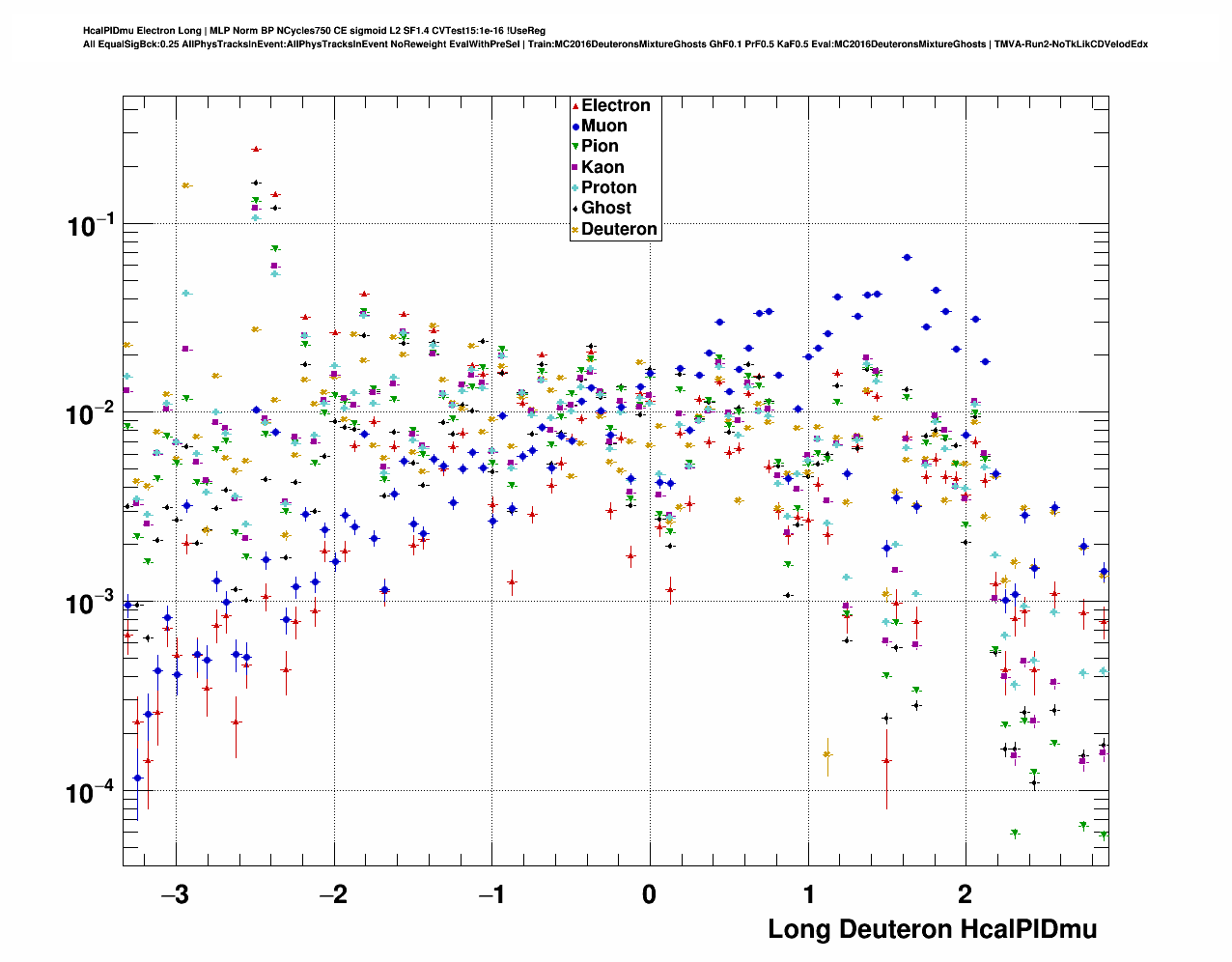Click the cyan Proton marker in legend
The height and width of the screenshot is (962, 1232).
coord(575,188)
